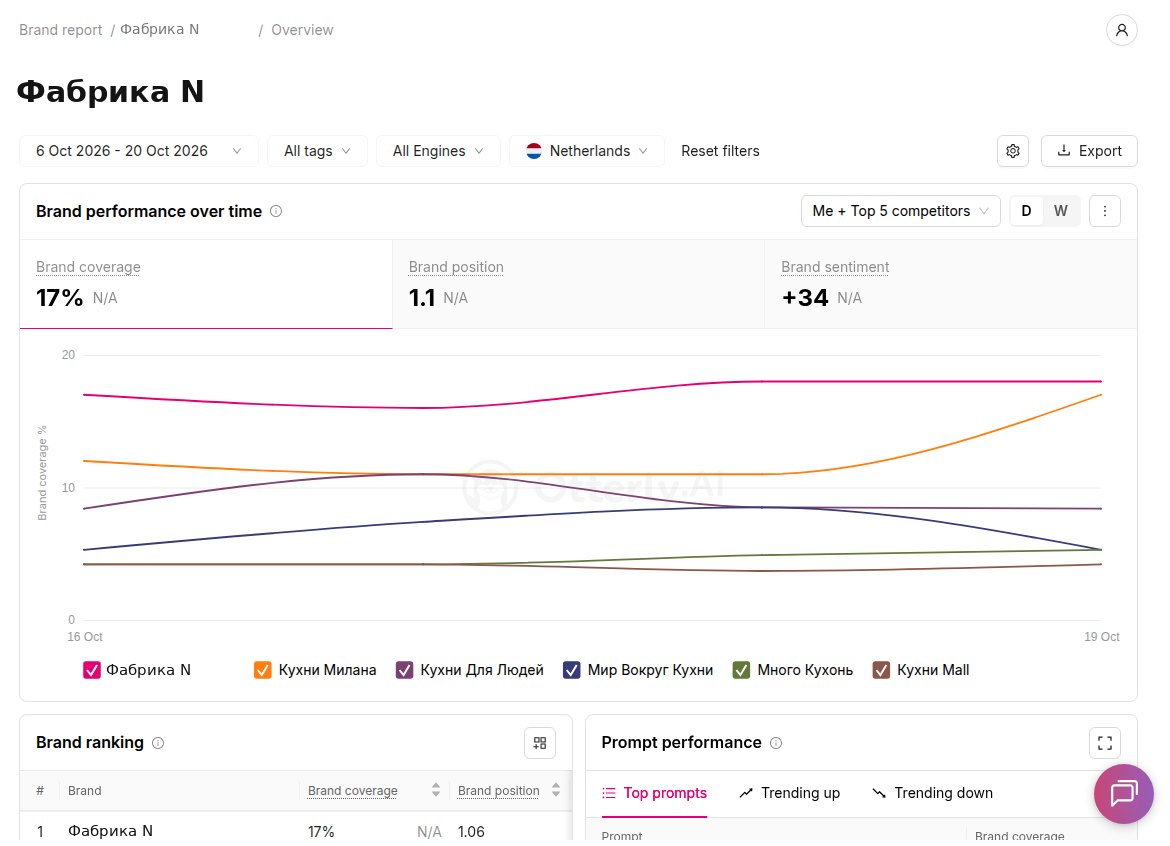Click the 1.06 brand position value
This screenshot has width=1170, height=846.
pos(471,831)
